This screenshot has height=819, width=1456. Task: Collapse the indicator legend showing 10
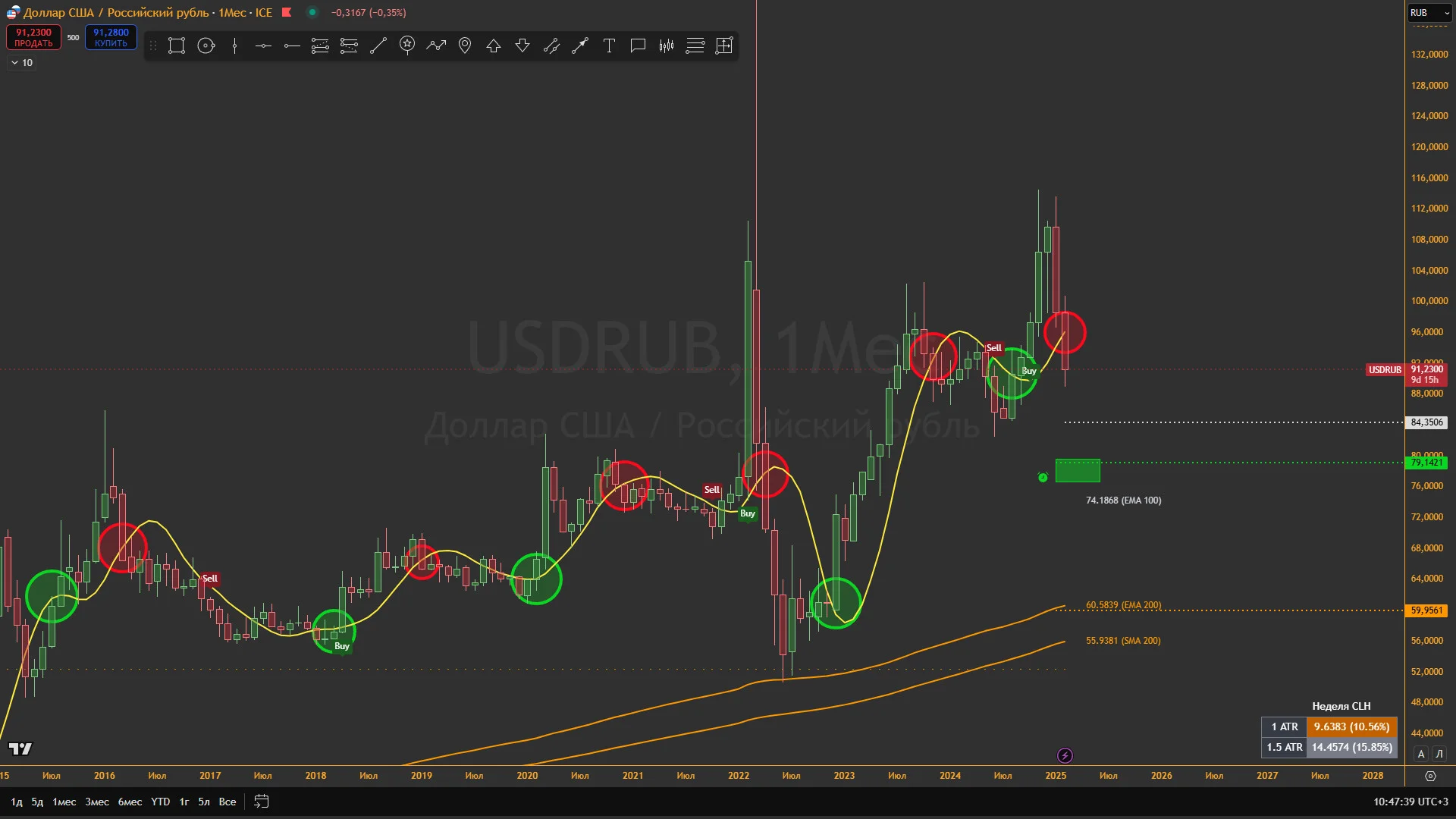tap(21, 63)
